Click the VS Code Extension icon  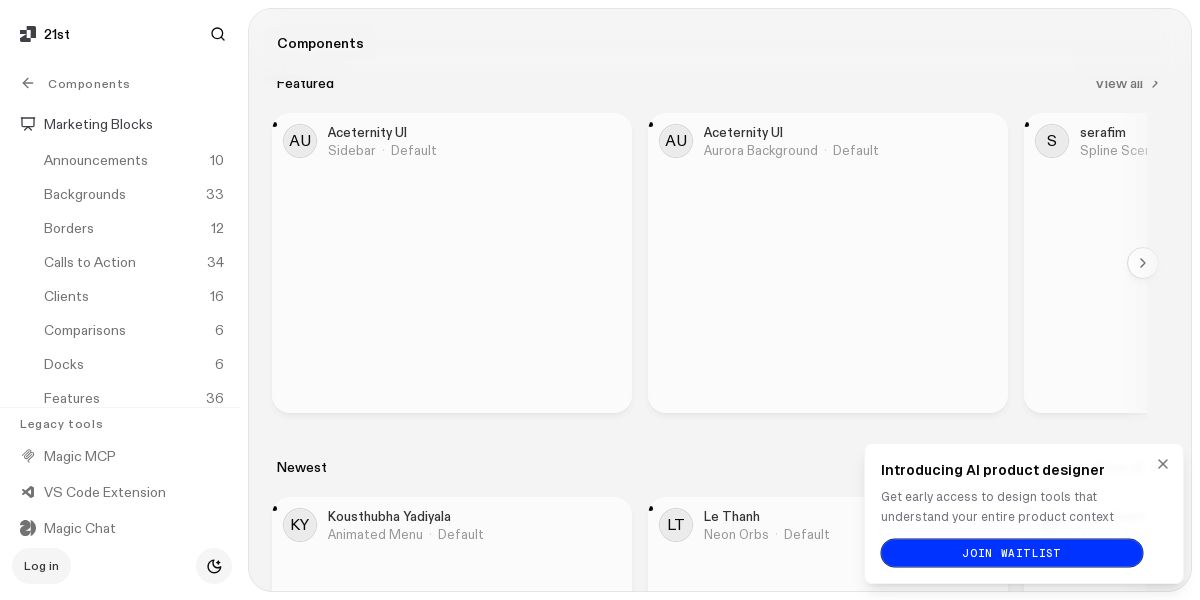pos(28,493)
